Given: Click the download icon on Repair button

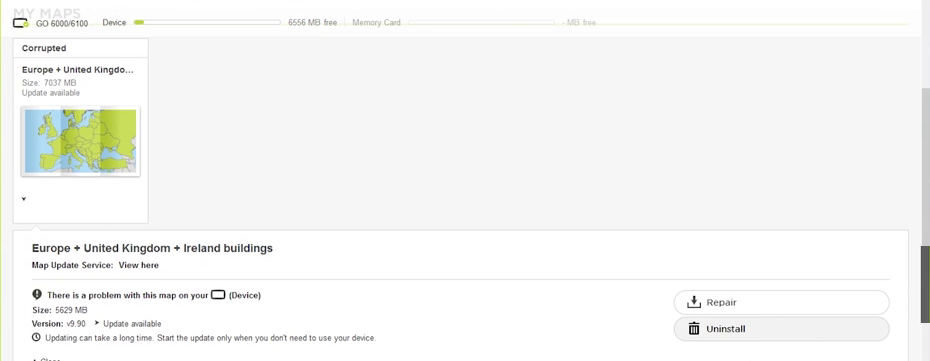Looking at the screenshot, I should click(x=693, y=302).
